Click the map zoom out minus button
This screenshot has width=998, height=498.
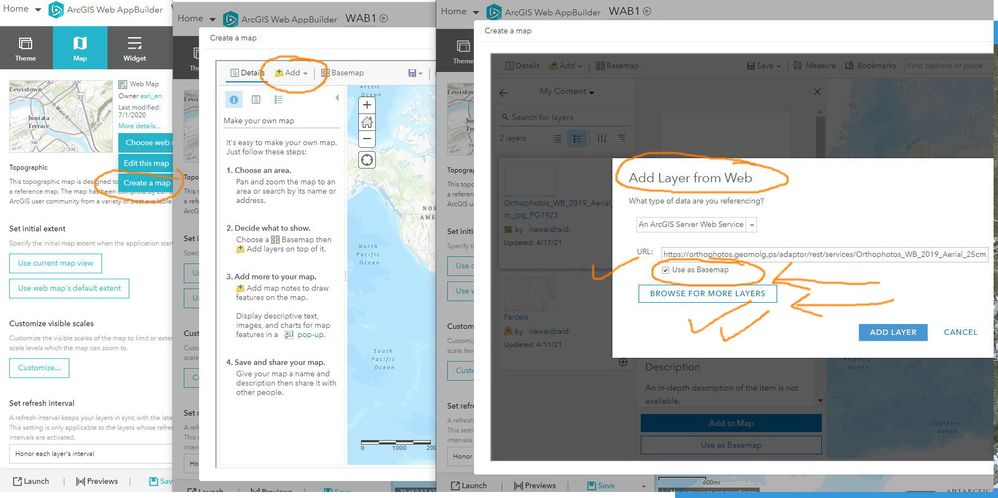tap(367, 139)
